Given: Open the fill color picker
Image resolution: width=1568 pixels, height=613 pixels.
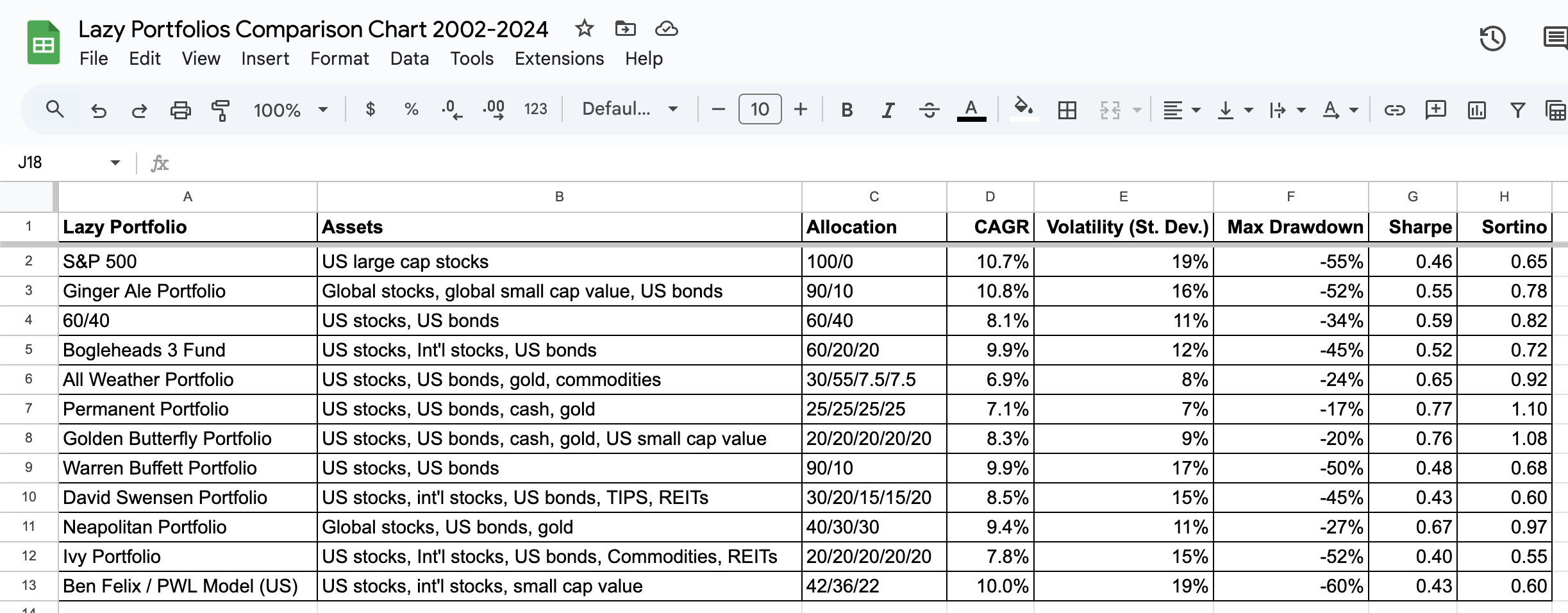Looking at the screenshot, I should click(x=1024, y=109).
